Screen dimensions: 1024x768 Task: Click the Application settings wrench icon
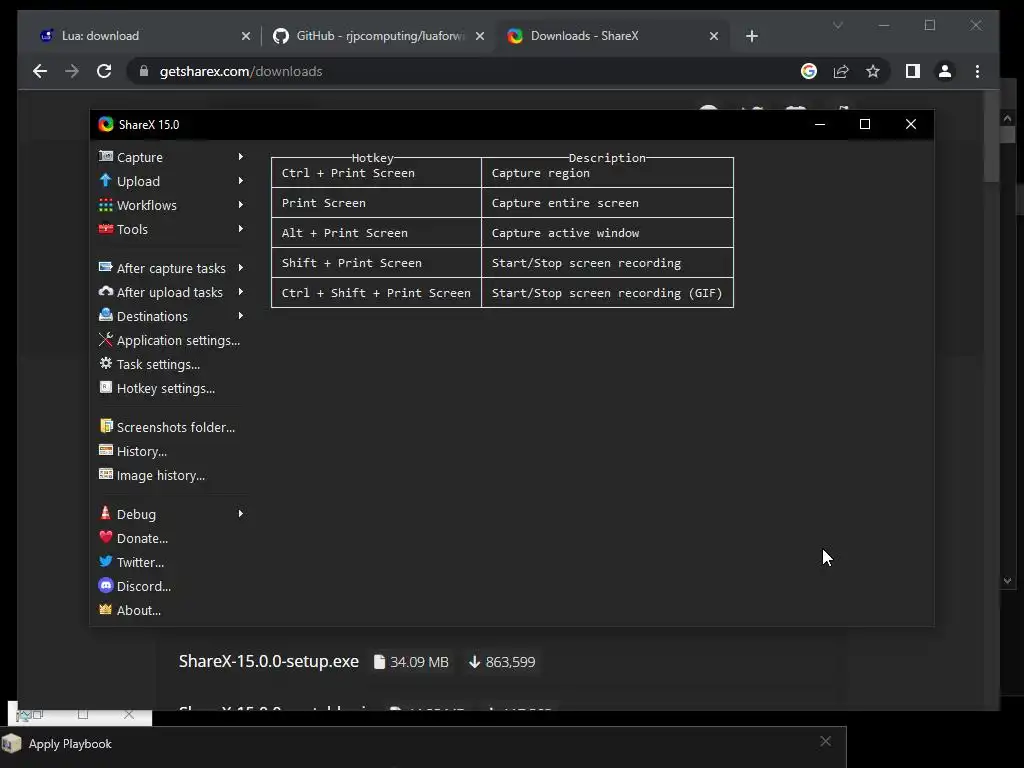pyautogui.click(x=106, y=340)
